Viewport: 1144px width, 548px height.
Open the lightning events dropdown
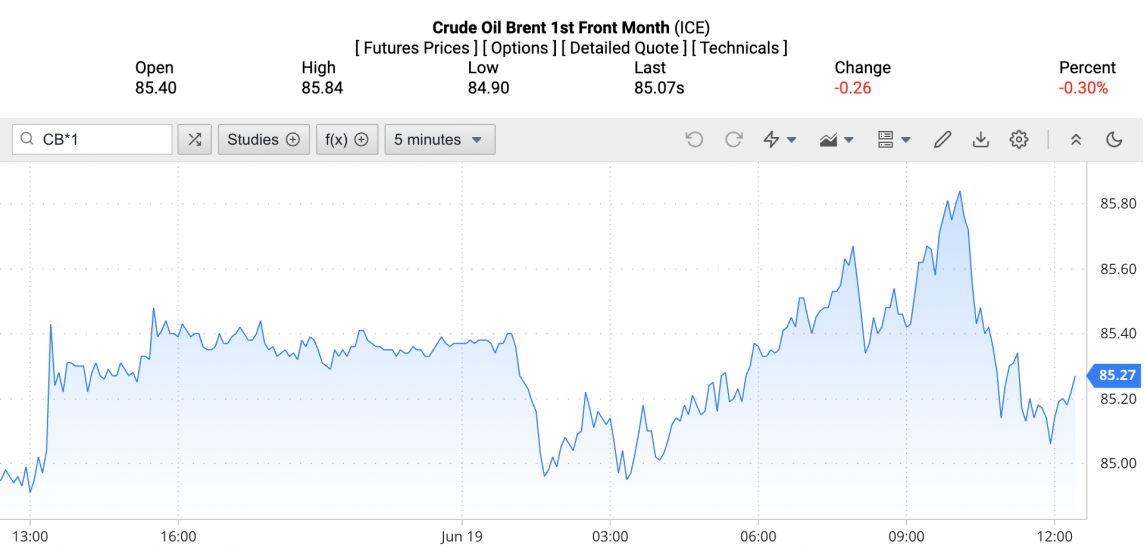point(780,140)
